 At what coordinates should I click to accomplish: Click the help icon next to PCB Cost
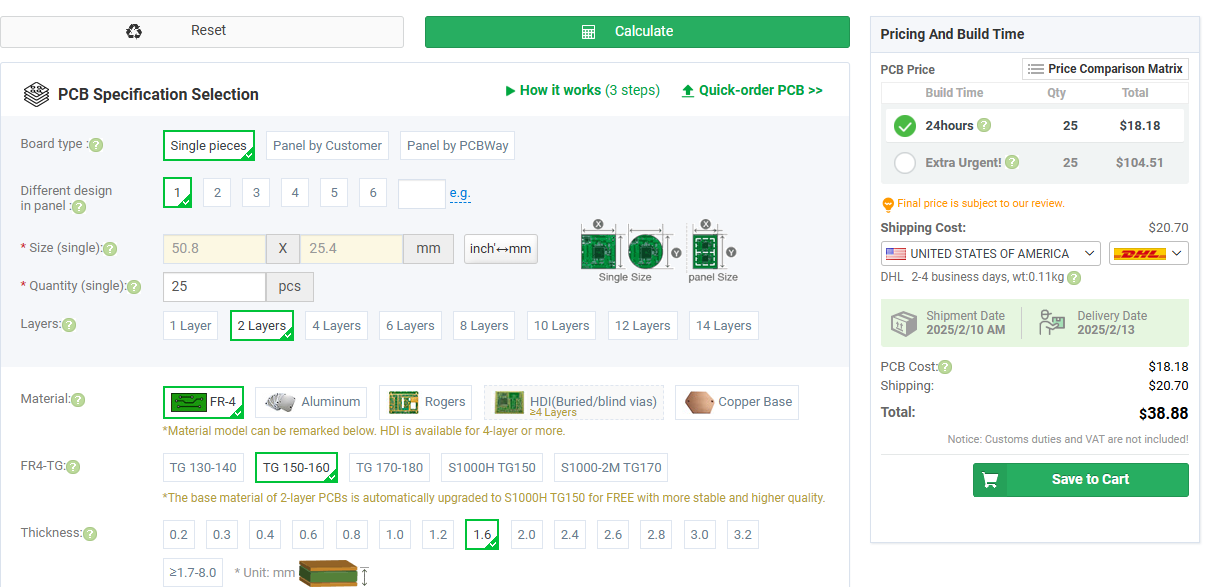pos(945,367)
